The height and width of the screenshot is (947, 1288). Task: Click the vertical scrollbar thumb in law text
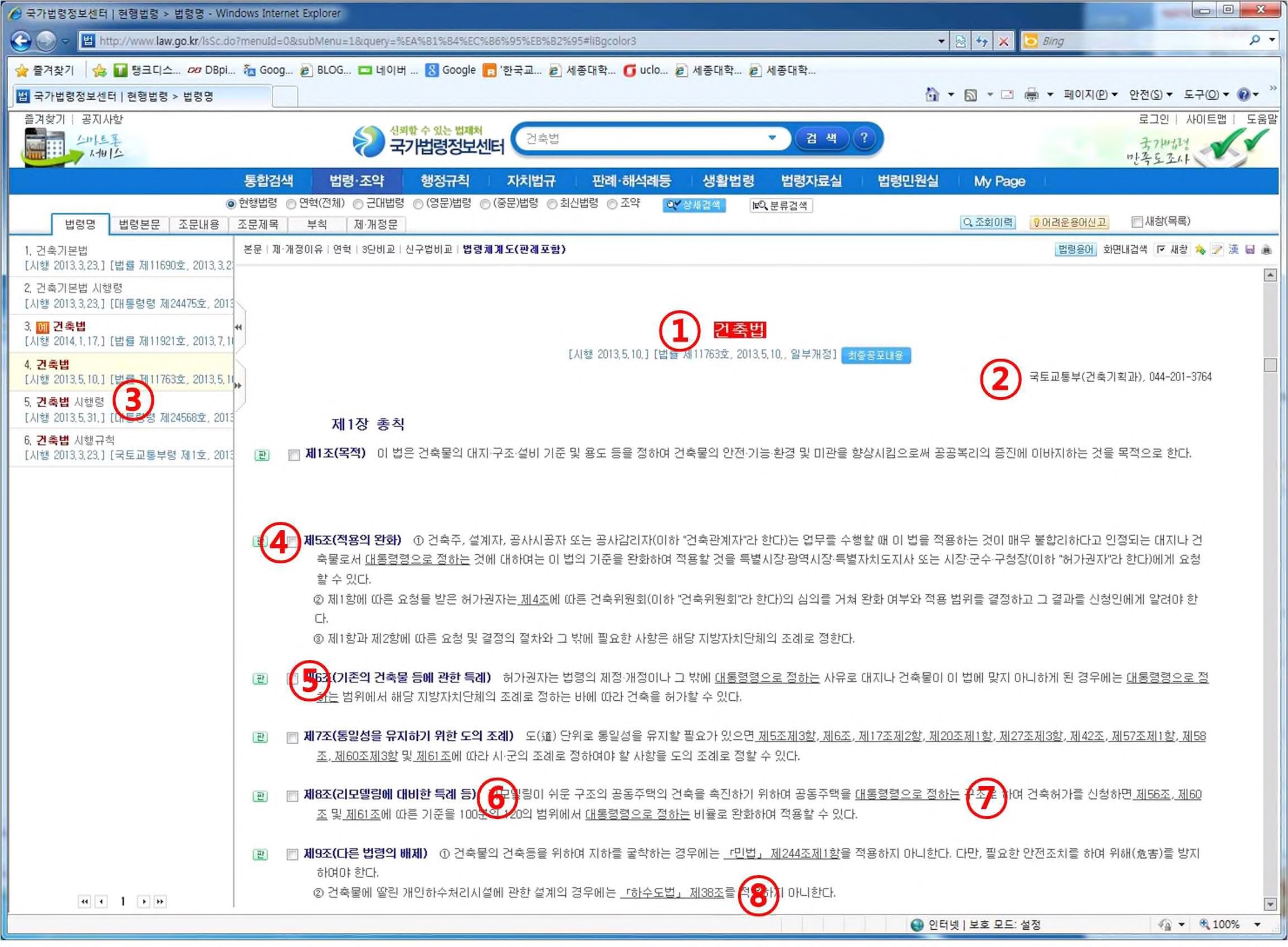pyautogui.click(x=1270, y=365)
